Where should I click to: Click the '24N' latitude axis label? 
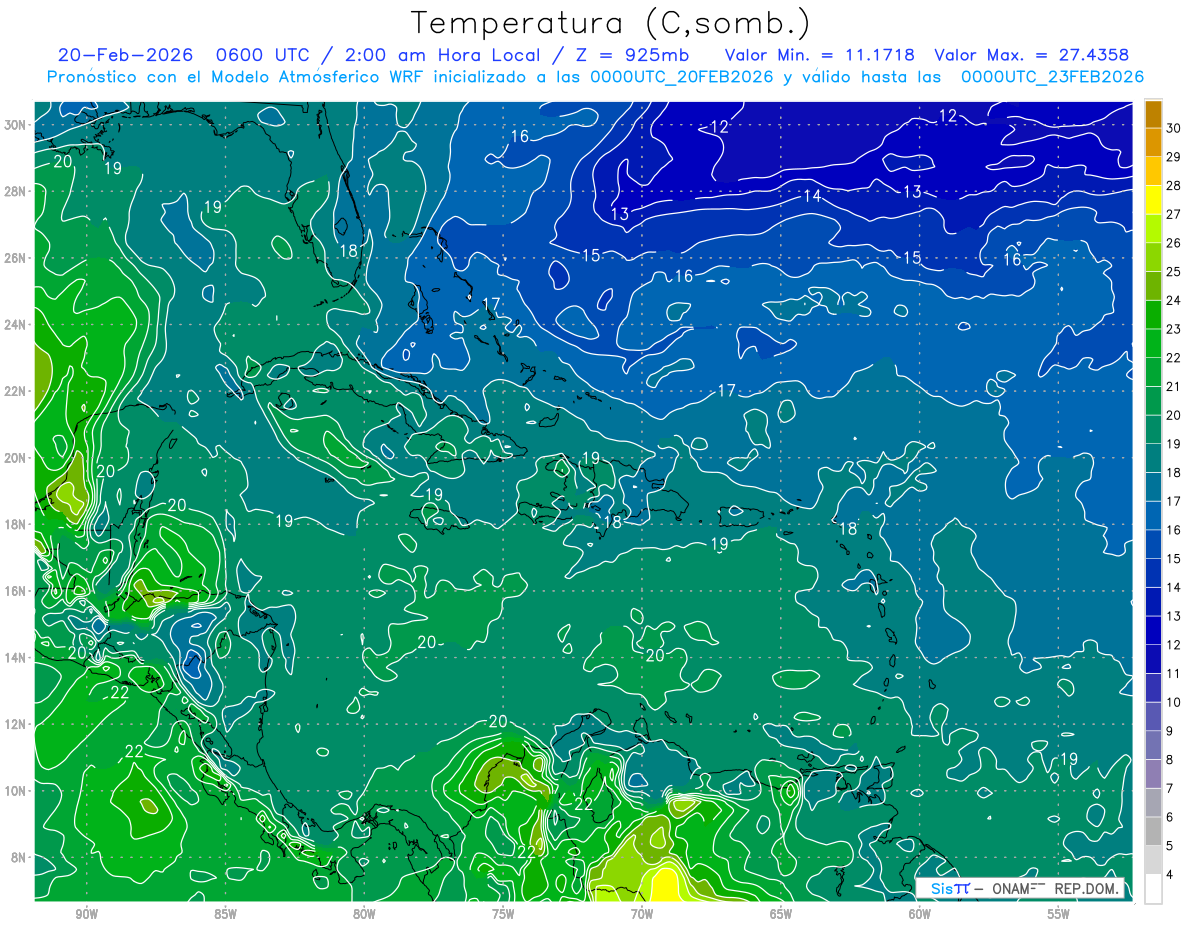click(x=16, y=324)
